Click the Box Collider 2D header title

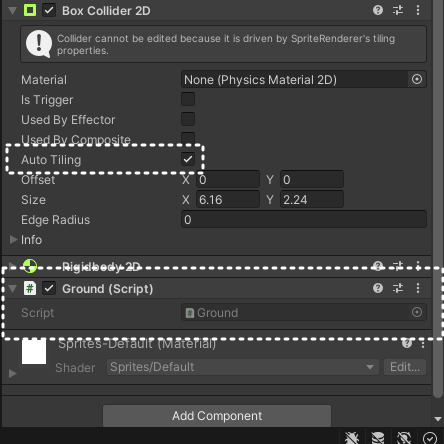(x=106, y=11)
